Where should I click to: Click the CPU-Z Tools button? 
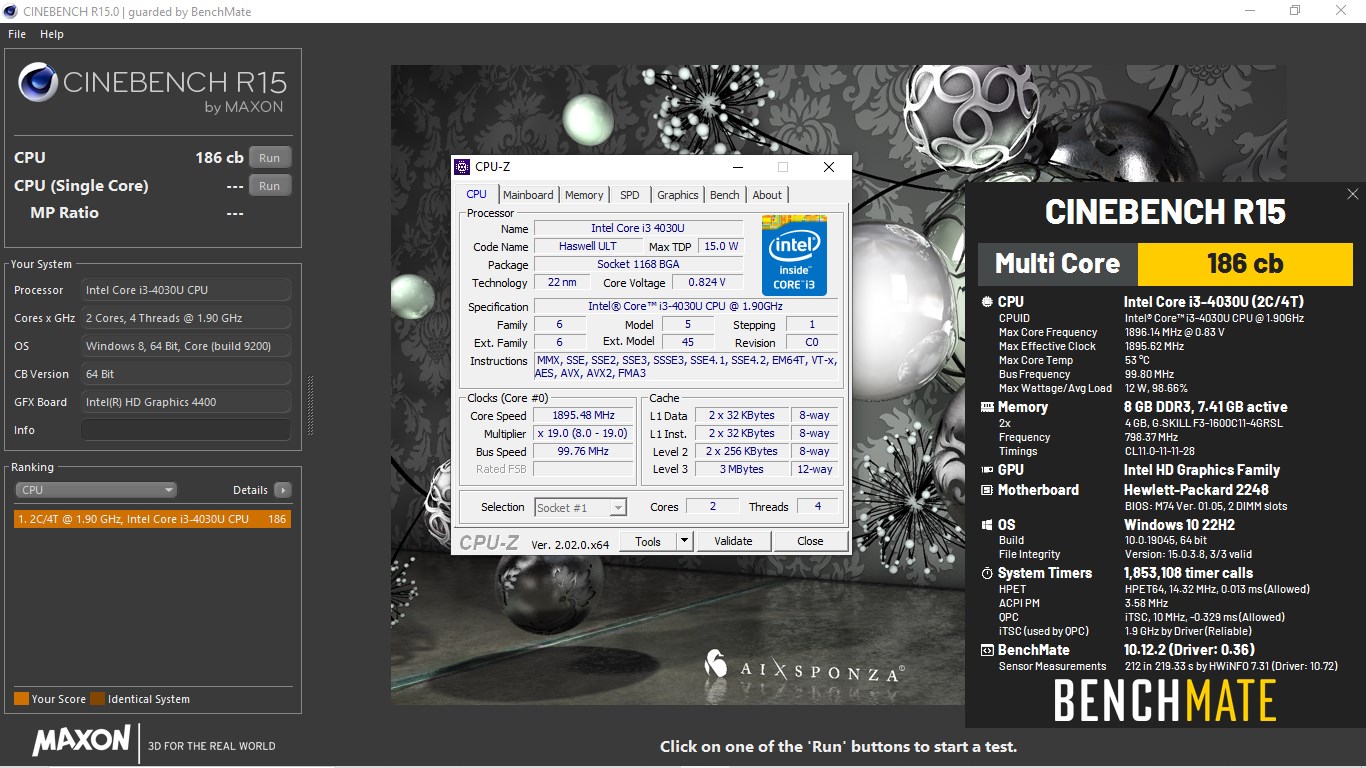pos(648,541)
